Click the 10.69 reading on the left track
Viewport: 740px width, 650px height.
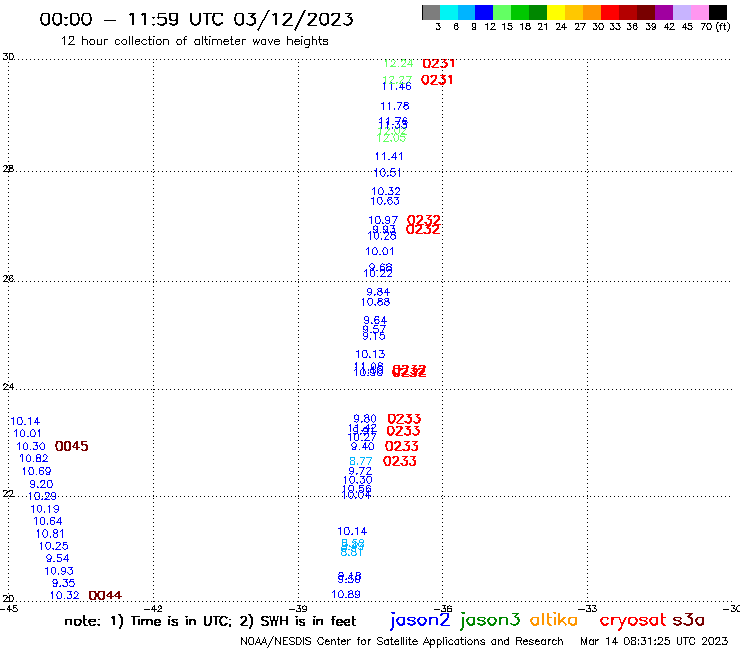pos(36,471)
